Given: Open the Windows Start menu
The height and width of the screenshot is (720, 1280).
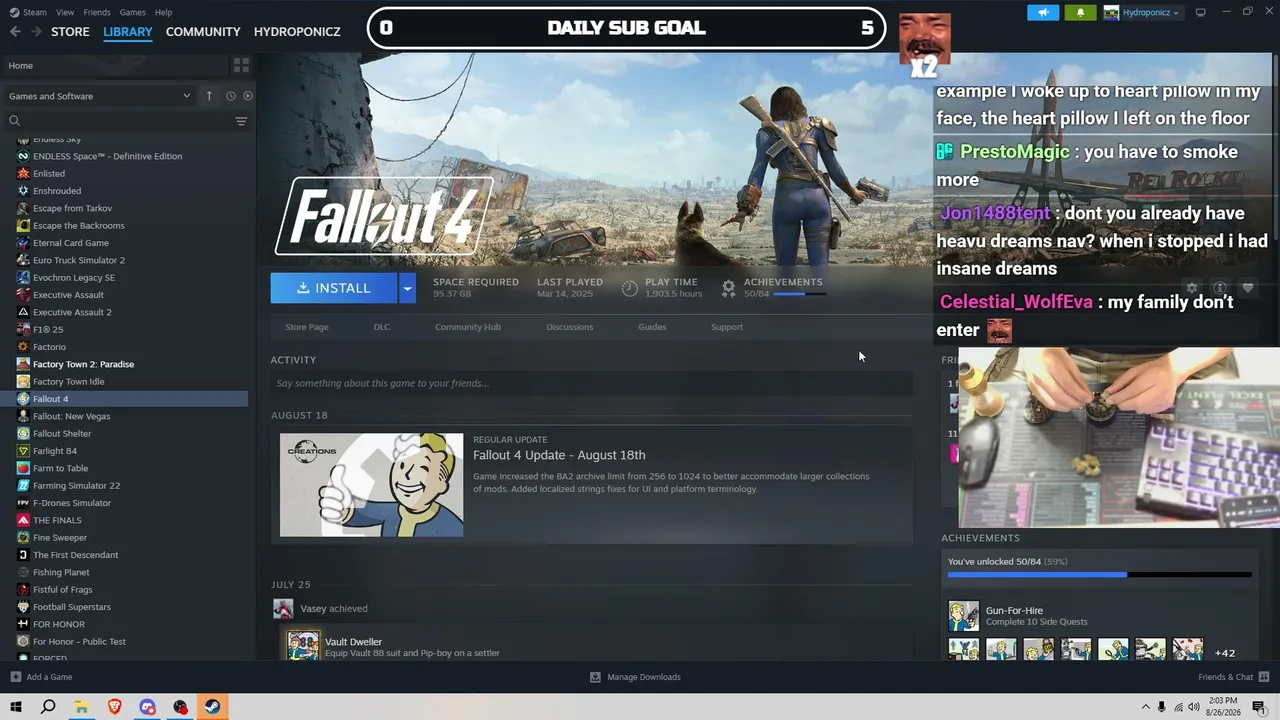Looking at the screenshot, I should point(16,707).
